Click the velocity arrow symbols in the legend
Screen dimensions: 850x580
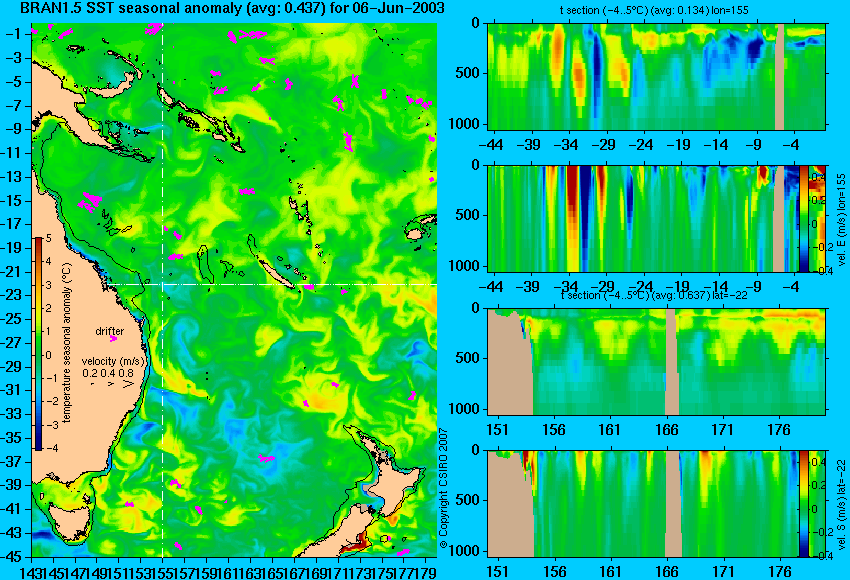pos(111,384)
